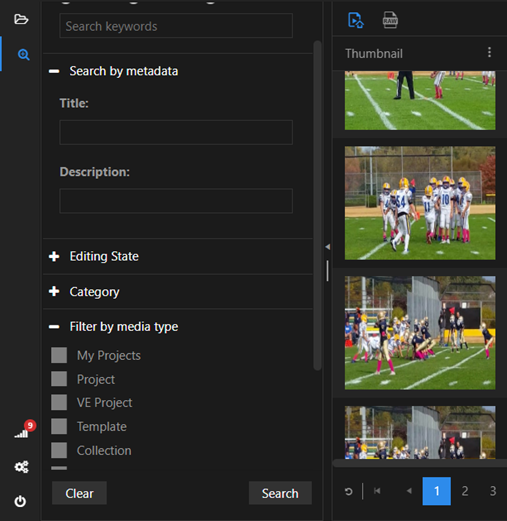The image size is (507, 521).
Task: Open settings via the gears icon
Action: pyautogui.click(x=21, y=467)
